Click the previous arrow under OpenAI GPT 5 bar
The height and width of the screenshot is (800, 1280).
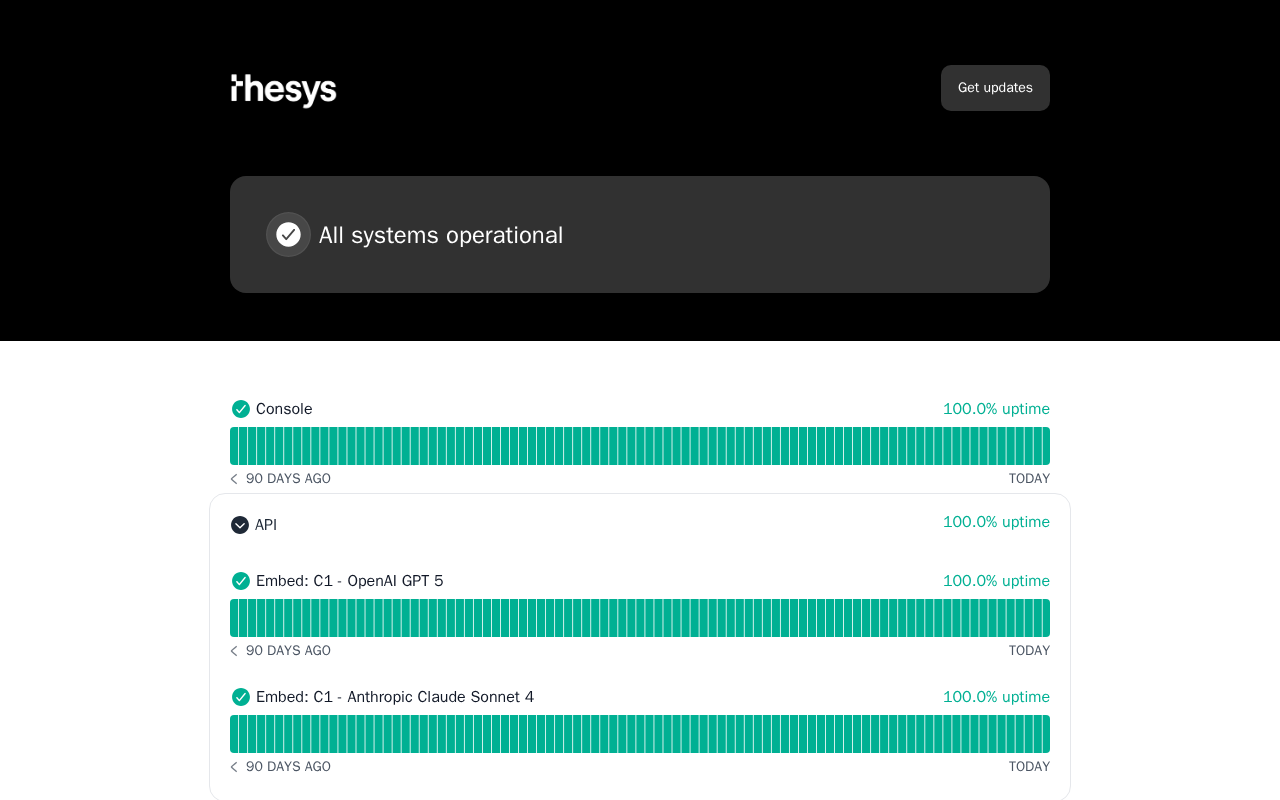click(234, 651)
